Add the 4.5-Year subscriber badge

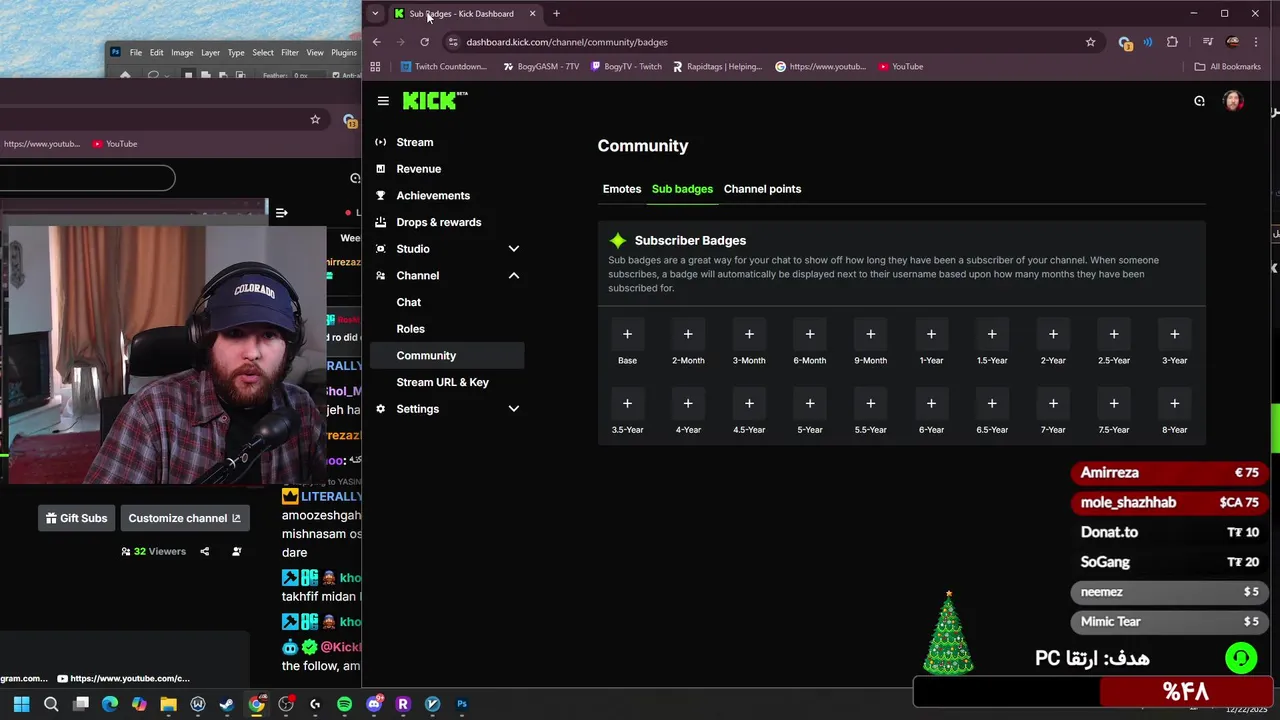pos(749,404)
